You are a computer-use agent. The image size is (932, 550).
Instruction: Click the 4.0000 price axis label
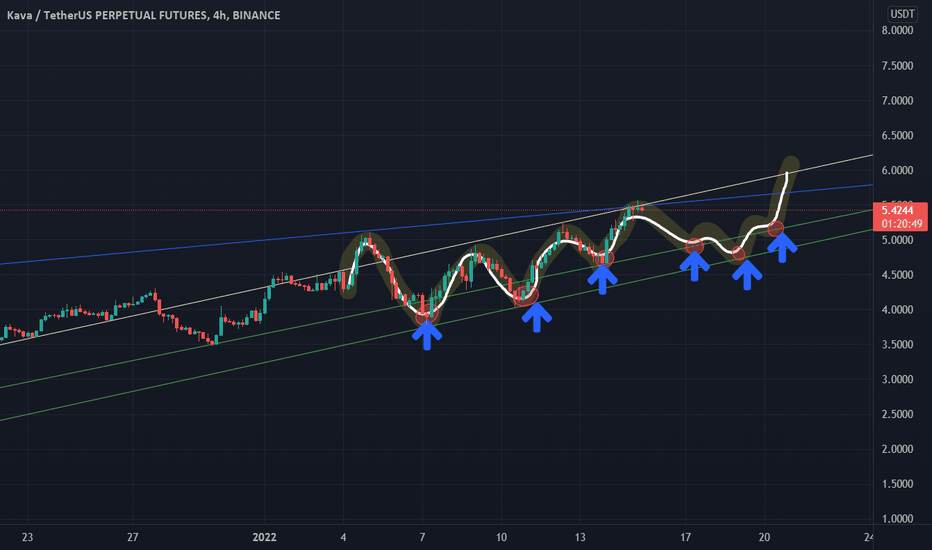[897, 310]
